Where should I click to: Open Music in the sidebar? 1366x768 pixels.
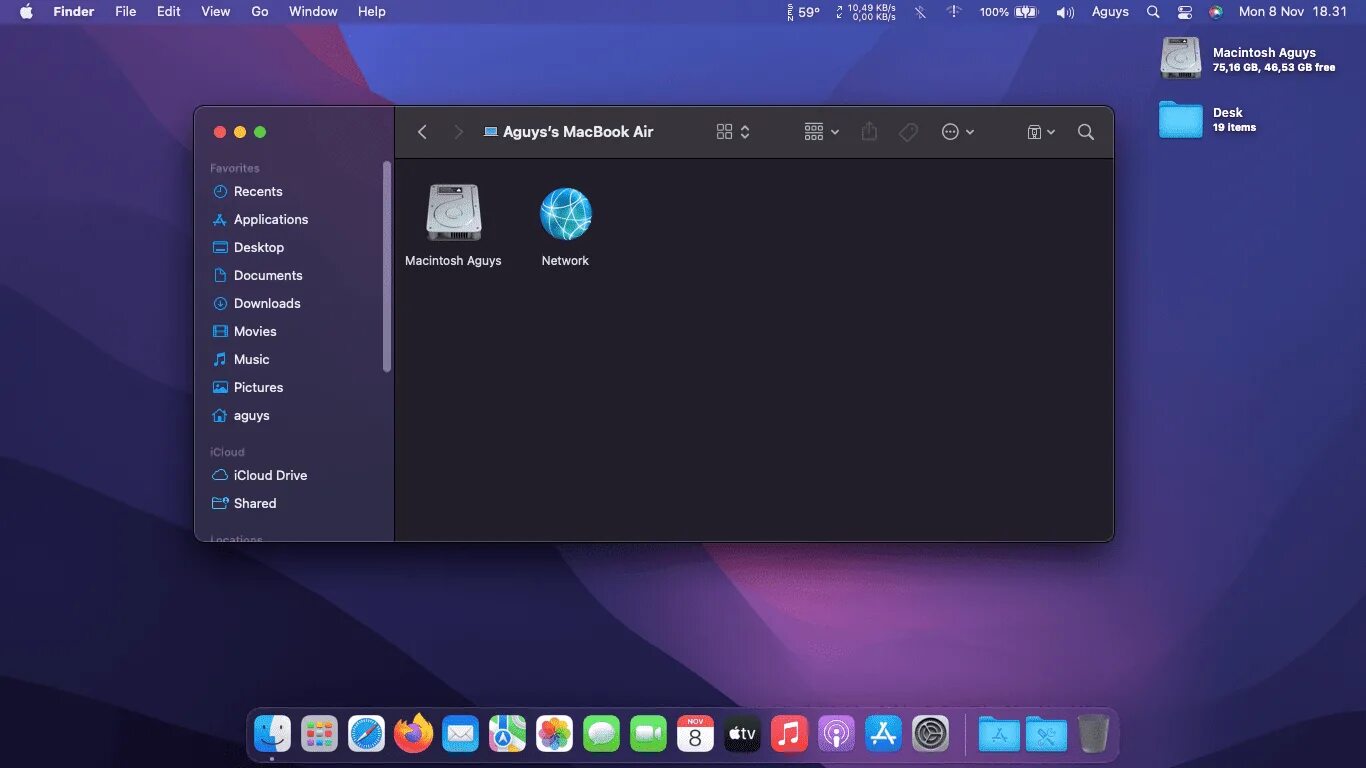pos(241,359)
